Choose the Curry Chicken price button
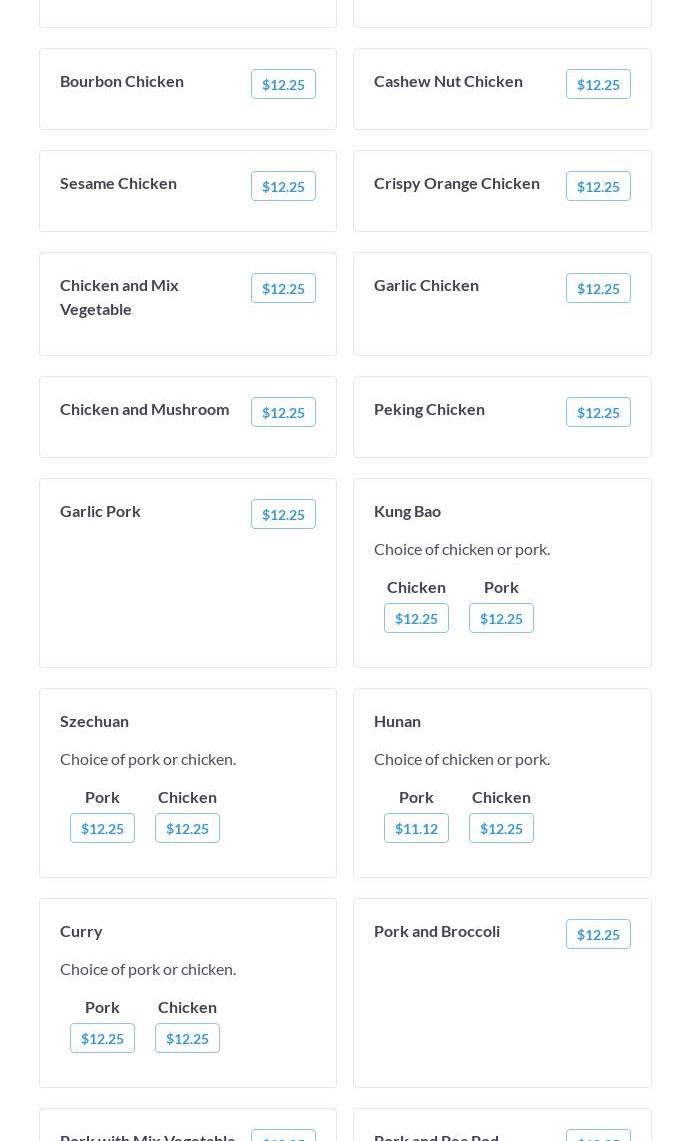This screenshot has width=690, height=1141. click(x=187, y=1039)
